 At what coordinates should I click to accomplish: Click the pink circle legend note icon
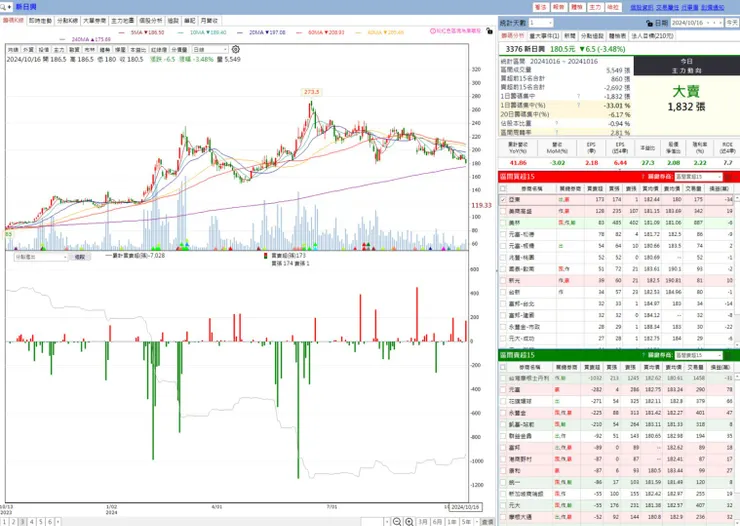(432, 31)
